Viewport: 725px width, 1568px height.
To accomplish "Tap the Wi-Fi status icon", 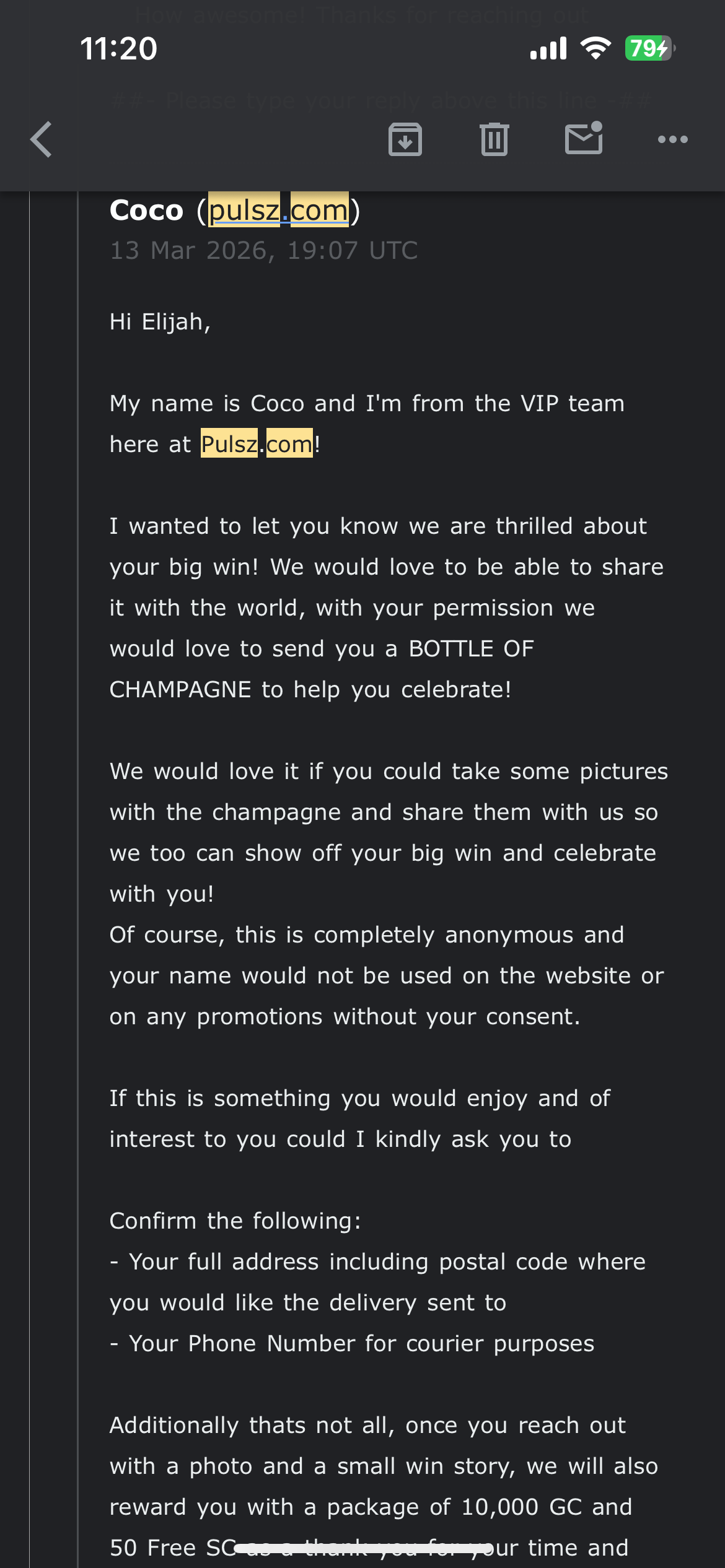I will tap(595, 48).
